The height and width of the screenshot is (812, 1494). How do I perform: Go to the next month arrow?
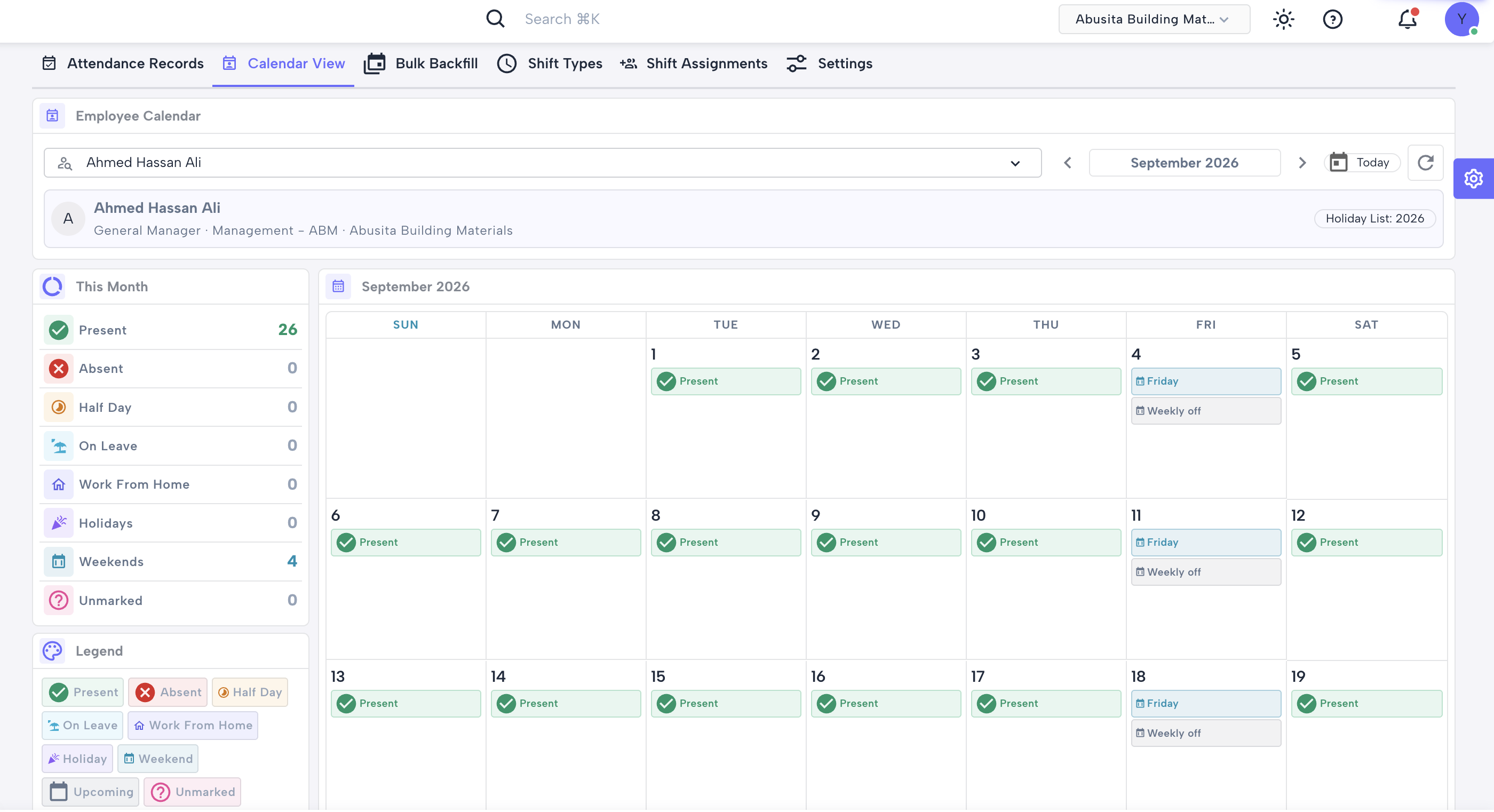(x=1302, y=163)
